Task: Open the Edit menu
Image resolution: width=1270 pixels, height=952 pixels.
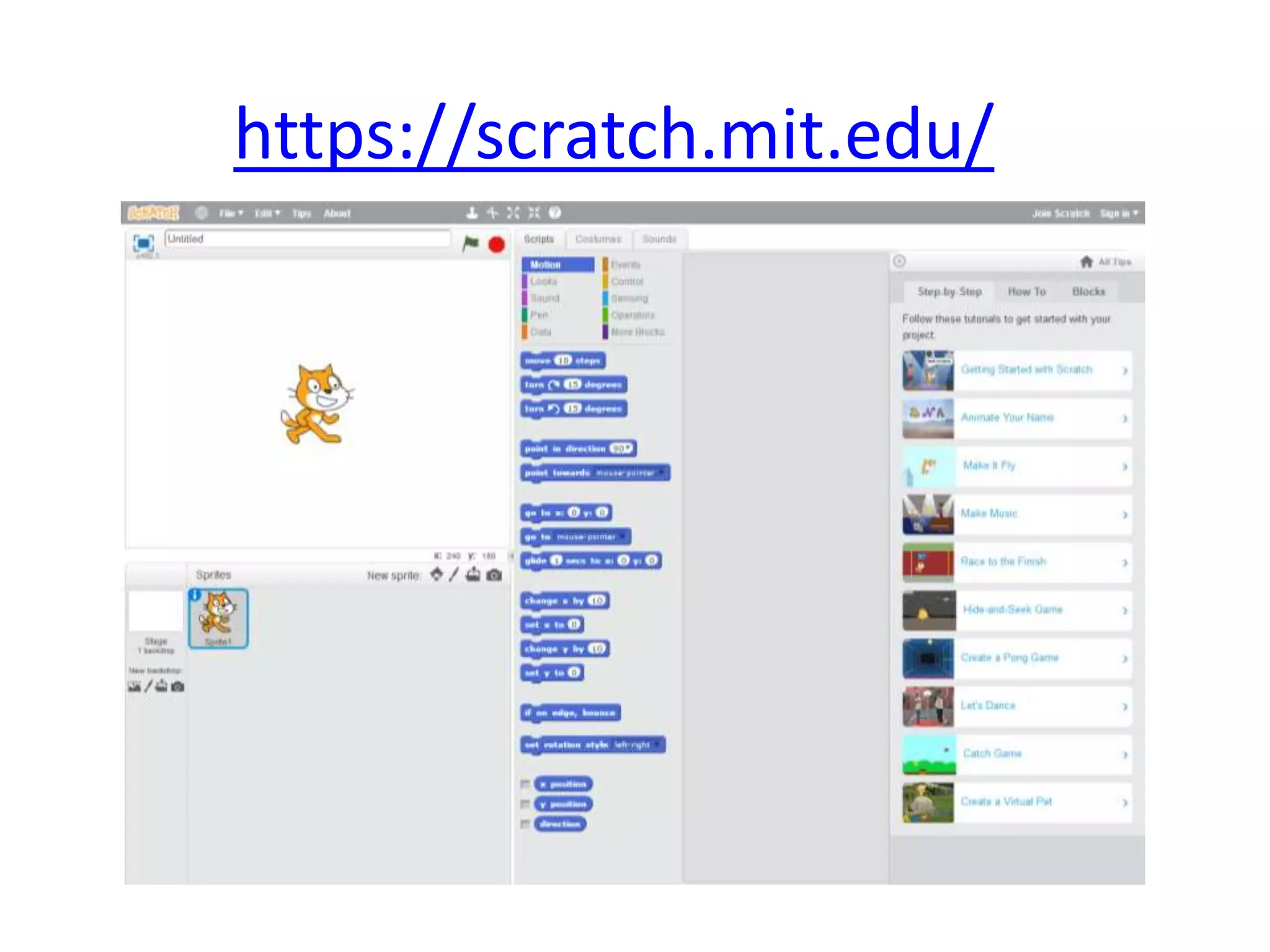Action: 267,213
